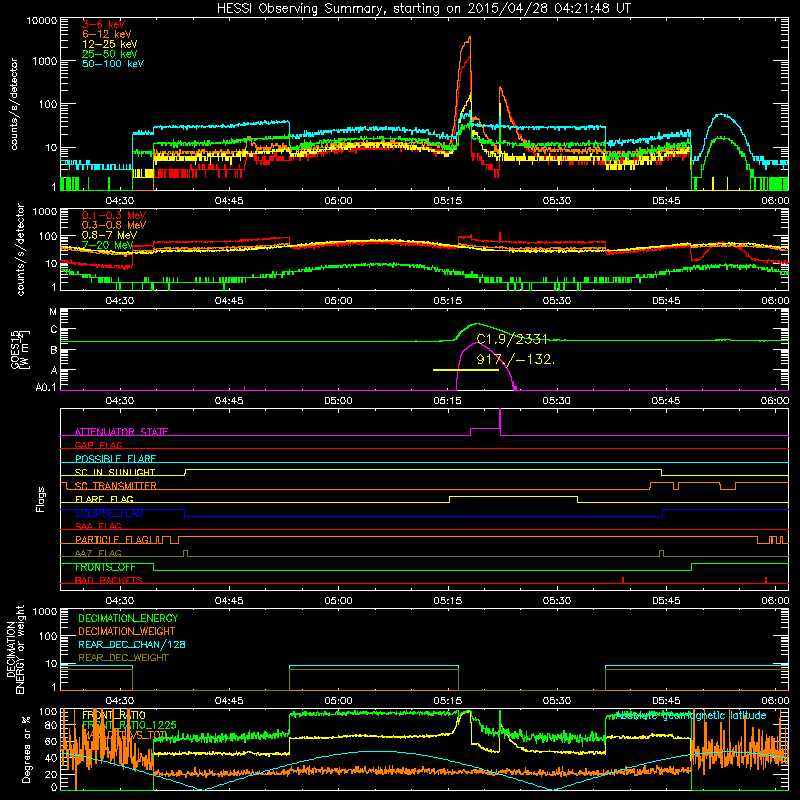Select the cyan 50-100 keV legend entry

point(113,64)
